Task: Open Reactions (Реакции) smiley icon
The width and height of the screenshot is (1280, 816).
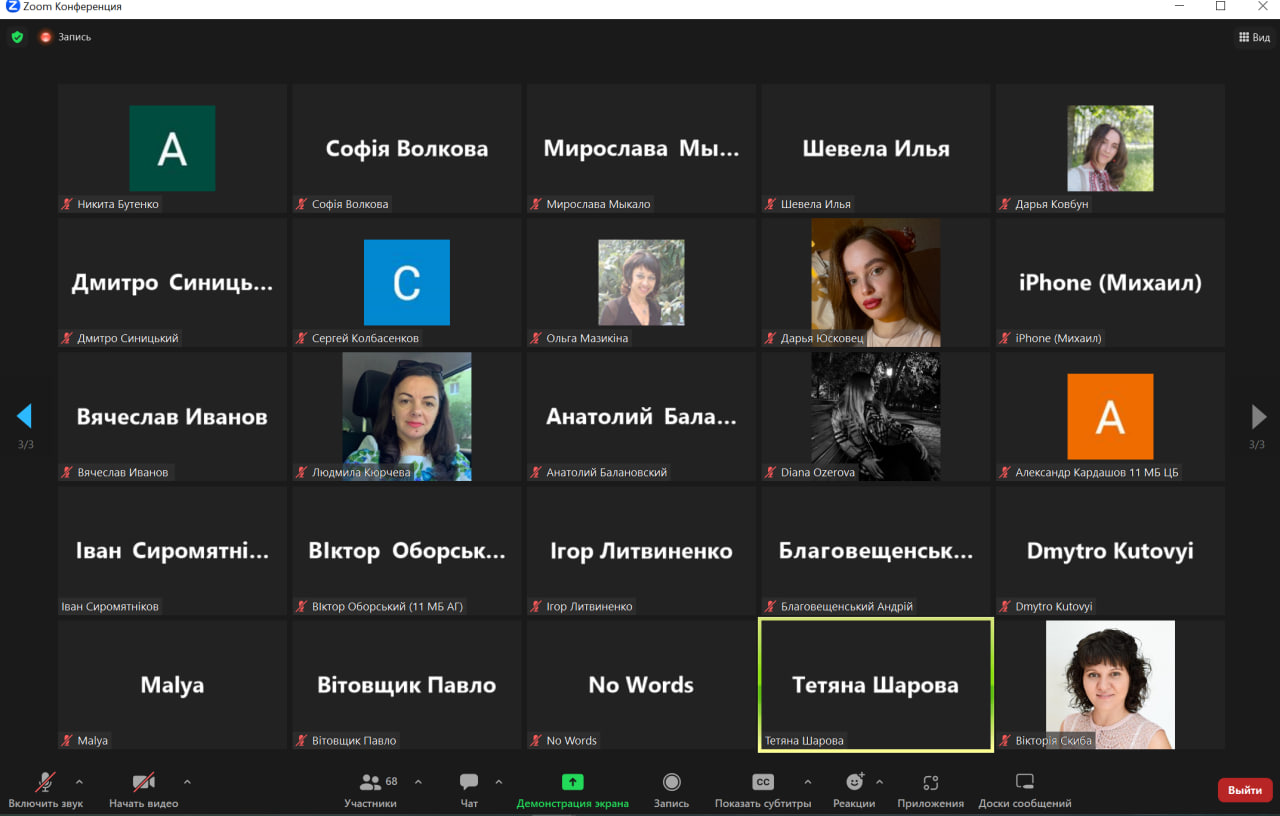Action: pos(854,782)
